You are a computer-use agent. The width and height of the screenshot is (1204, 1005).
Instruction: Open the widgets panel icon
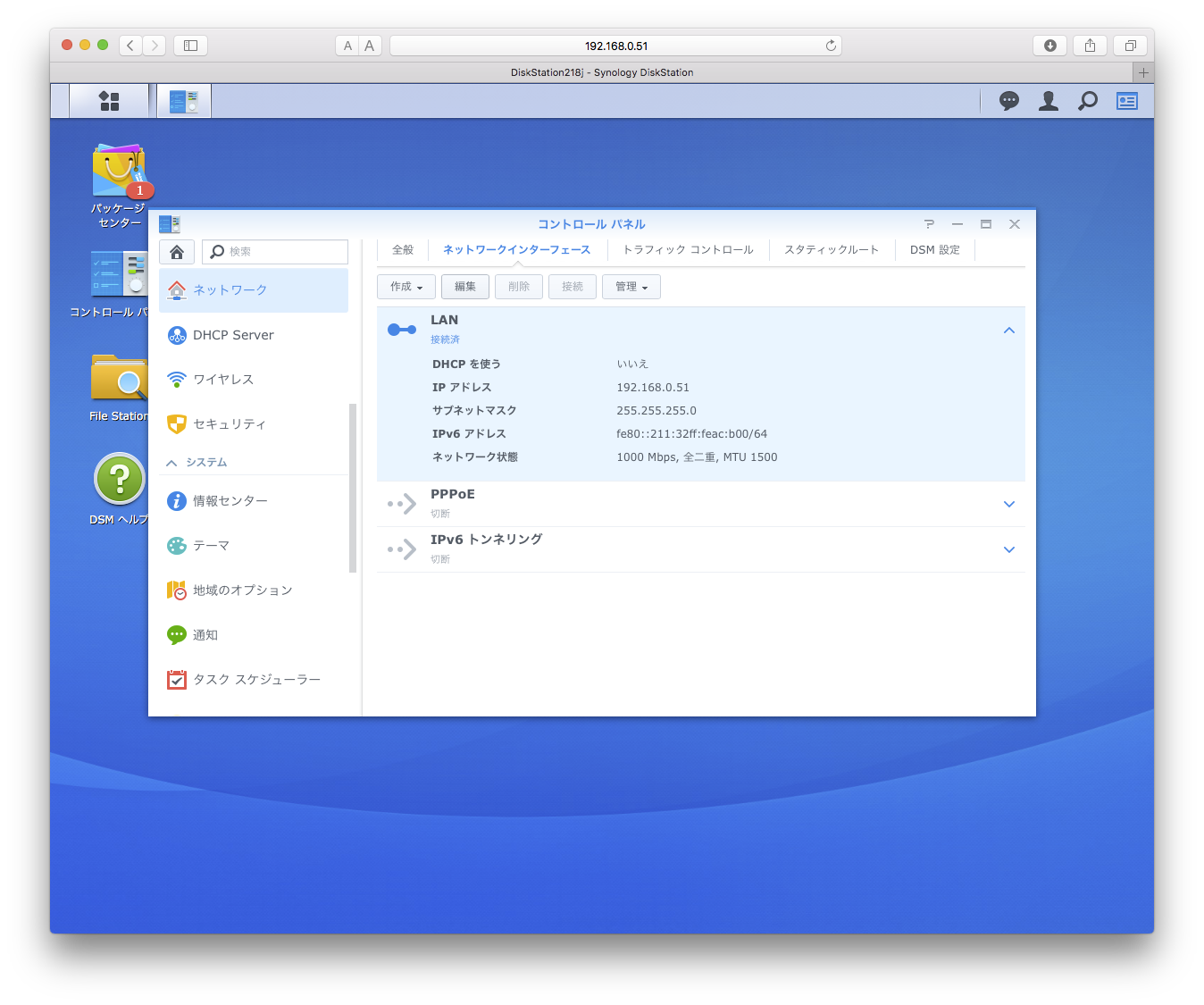[1127, 101]
